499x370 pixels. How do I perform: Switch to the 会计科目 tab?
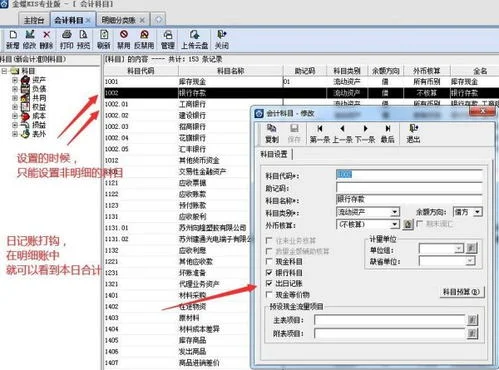(69, 20)
